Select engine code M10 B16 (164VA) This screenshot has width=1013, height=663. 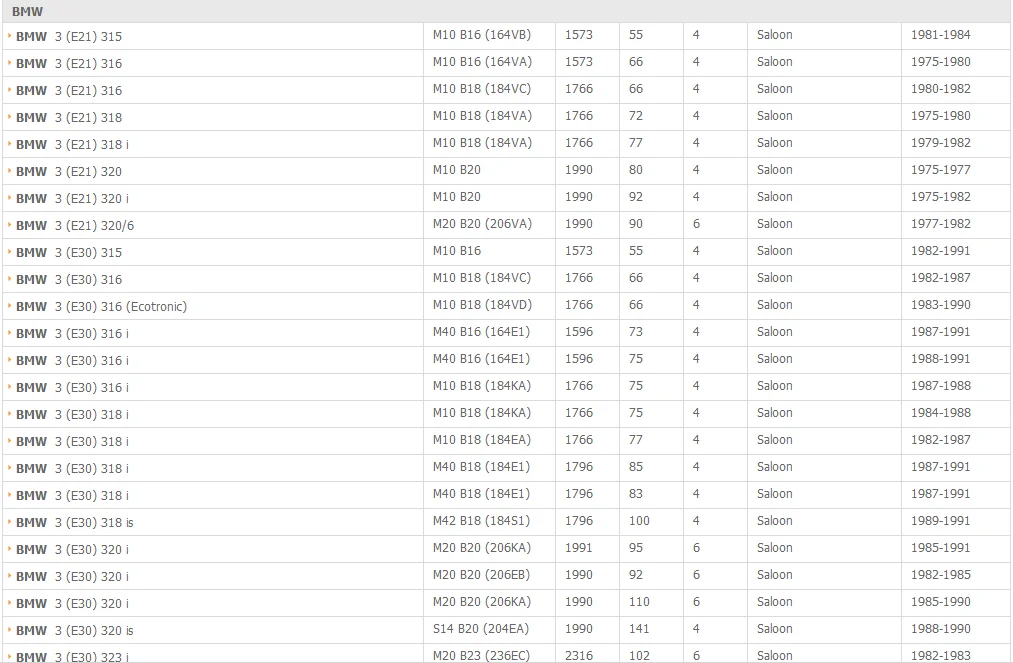click(x=482, y=62)
